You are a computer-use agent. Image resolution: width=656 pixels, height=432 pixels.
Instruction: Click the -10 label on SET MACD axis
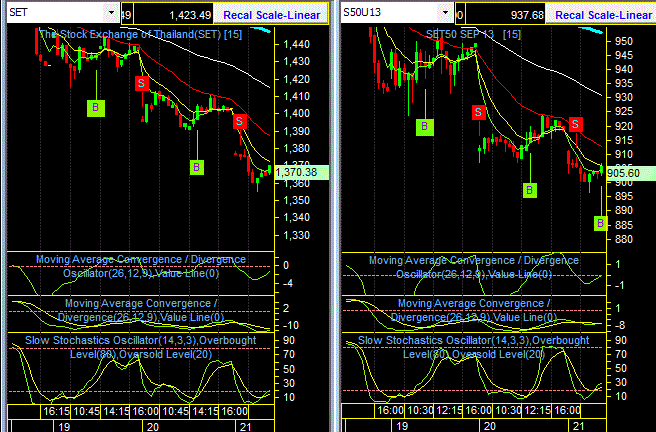point(291,325)
